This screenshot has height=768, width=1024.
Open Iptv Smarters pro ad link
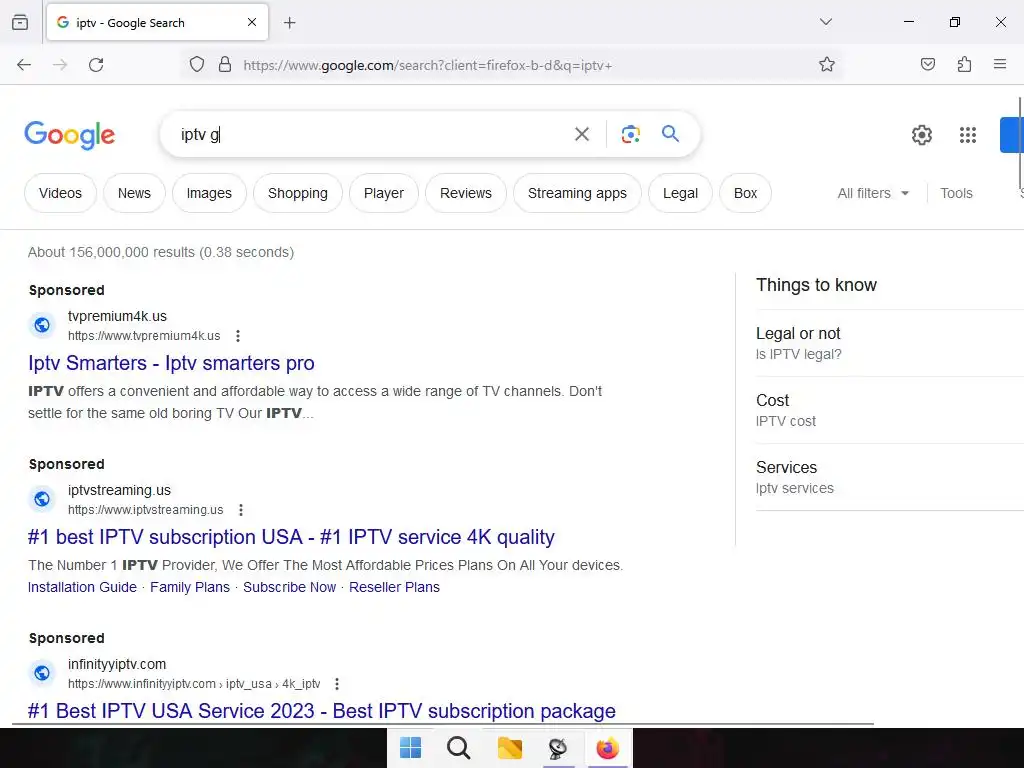tap(171, 363)
